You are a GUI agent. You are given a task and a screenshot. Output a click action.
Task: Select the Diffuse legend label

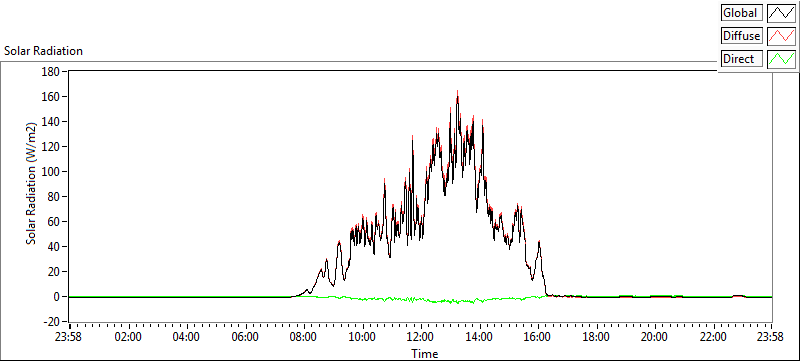[x=742, y=36]
